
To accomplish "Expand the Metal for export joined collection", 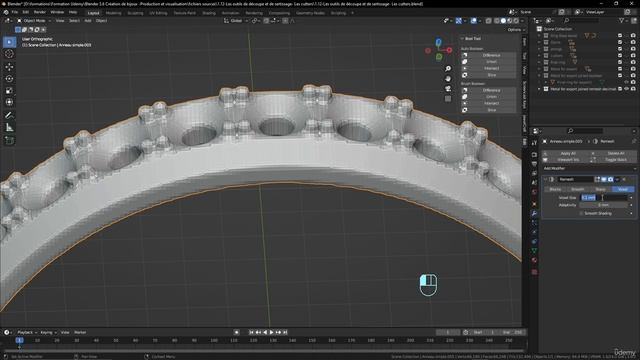I will [540, 89].
